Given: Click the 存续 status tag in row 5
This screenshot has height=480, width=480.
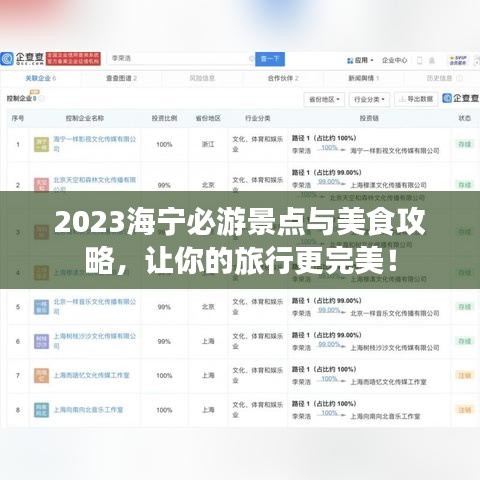Looking at the screenshot, I should pos(464,307).
